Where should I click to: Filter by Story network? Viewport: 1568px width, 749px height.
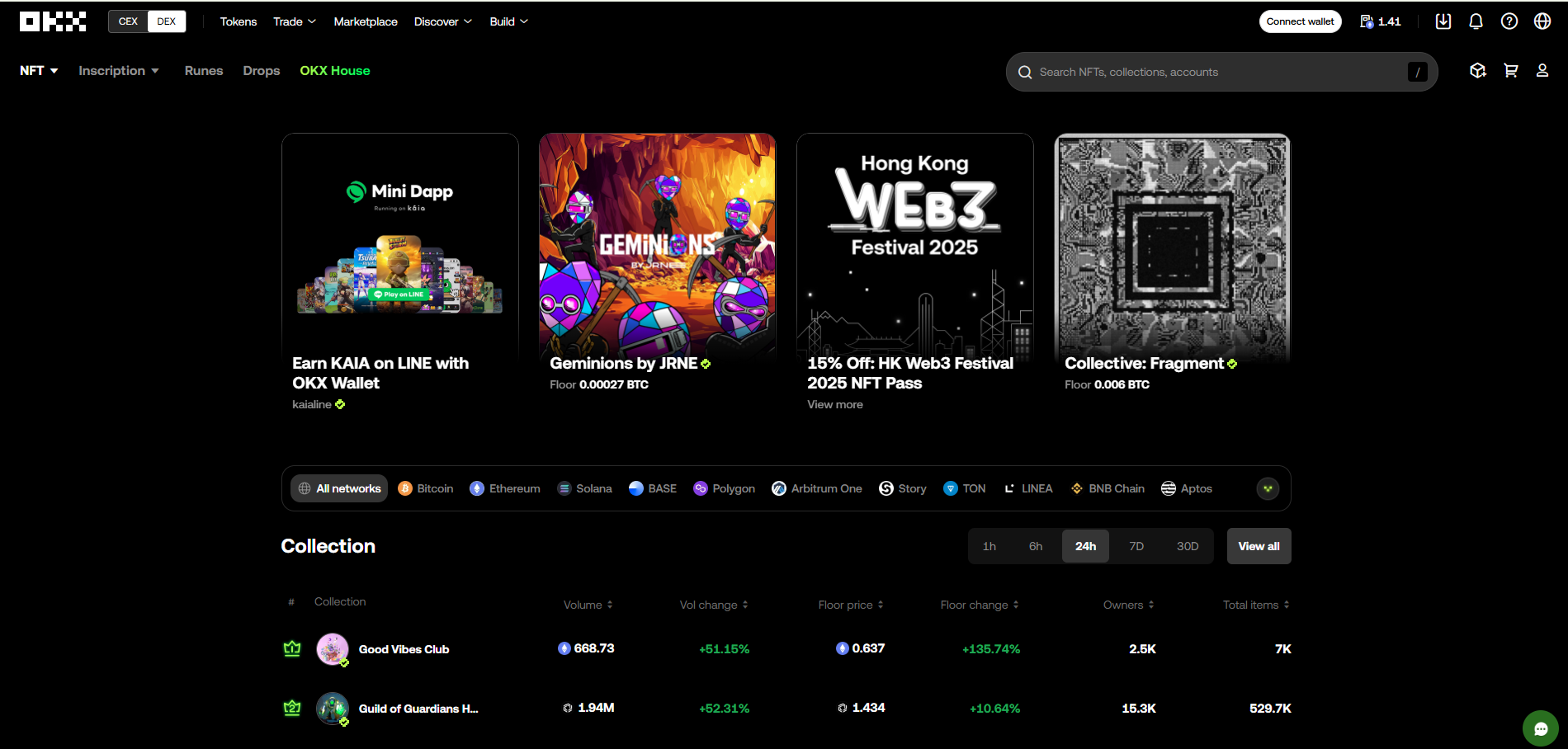(903, 488)
